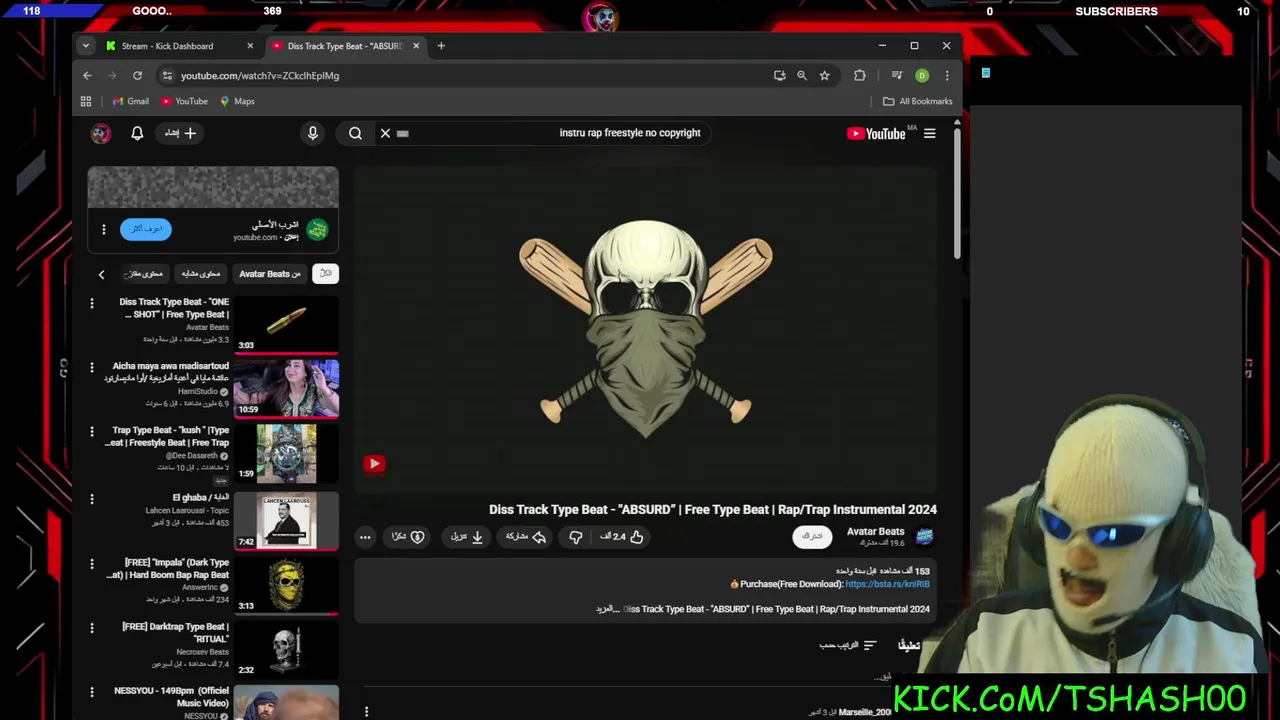Open options menu for Impala beat video
The height and width of the screenshot is (720, 1280).
[x=92, y=563]
